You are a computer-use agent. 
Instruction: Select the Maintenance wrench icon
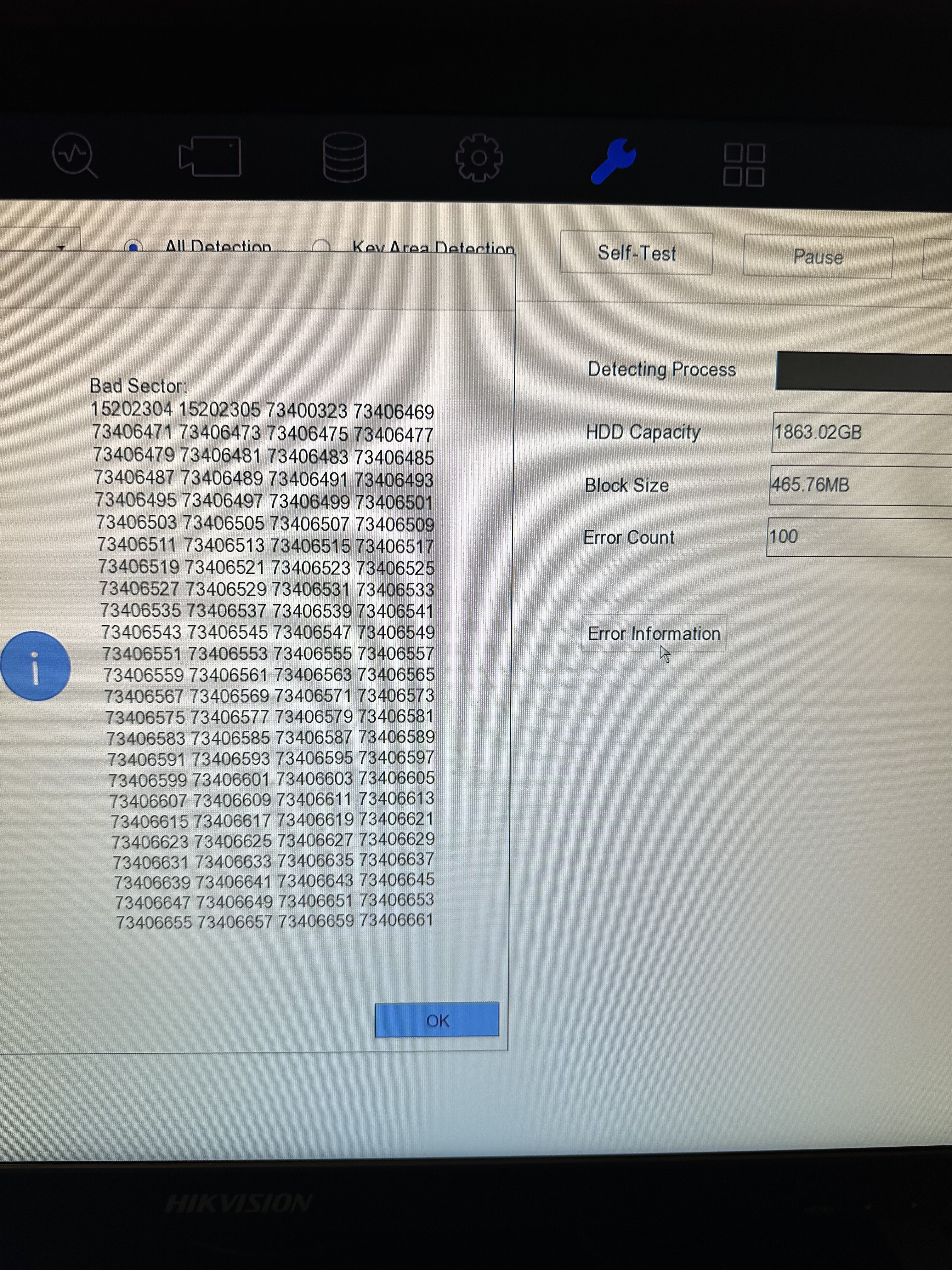[614, 161]
